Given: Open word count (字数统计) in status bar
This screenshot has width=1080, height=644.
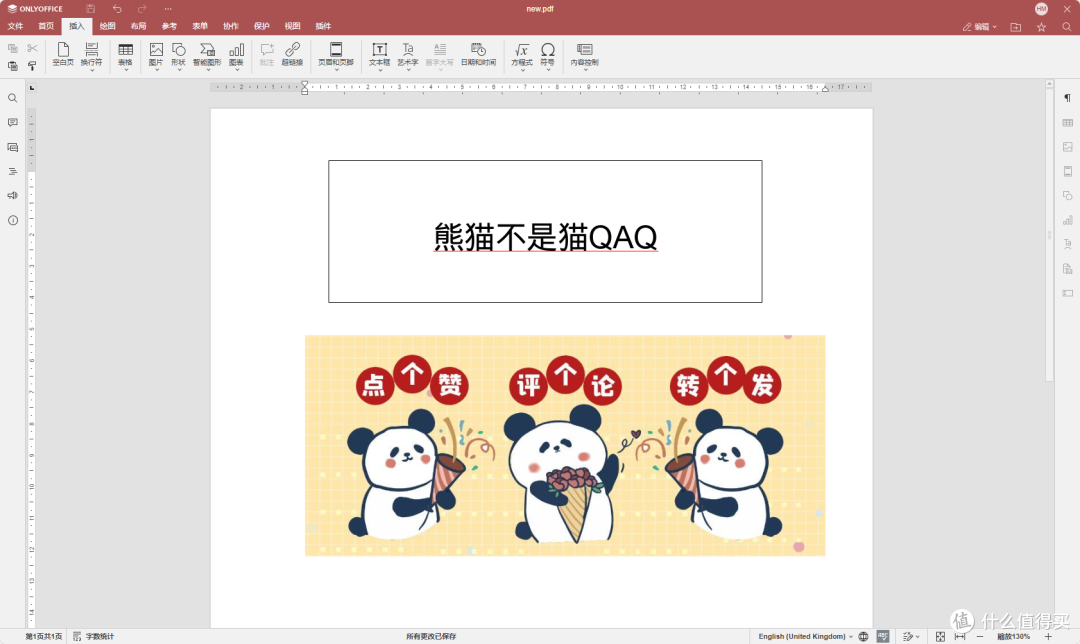Looking at the screenshot, I should pyautogui.click(x=94, y=636).
